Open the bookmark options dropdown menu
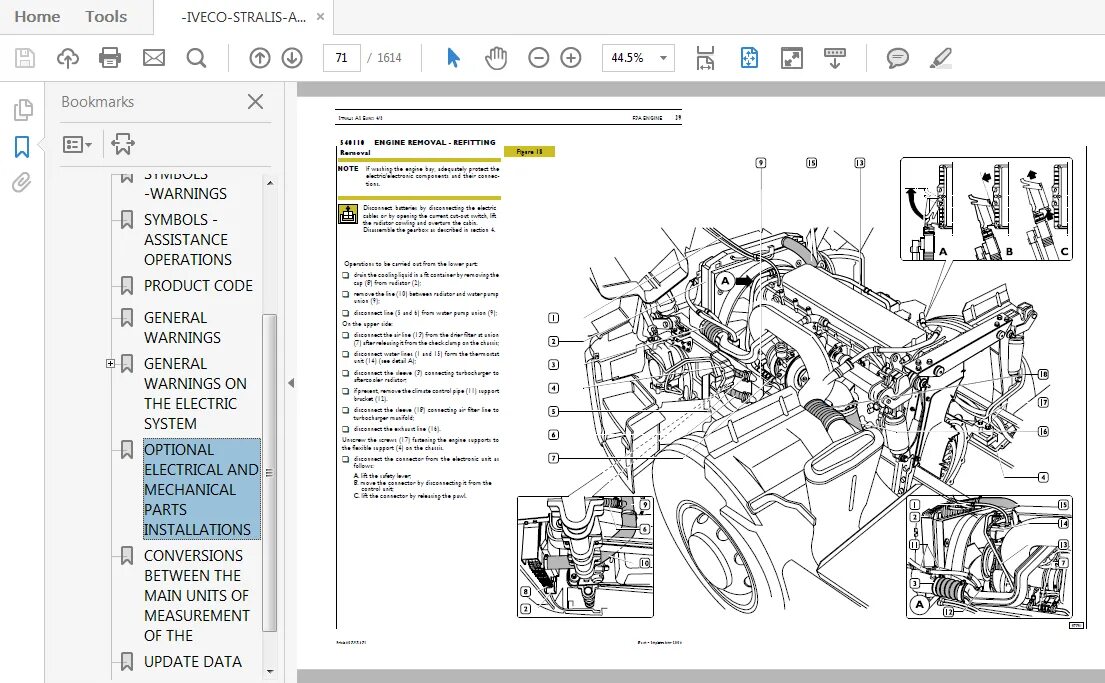 coord(77,145)
